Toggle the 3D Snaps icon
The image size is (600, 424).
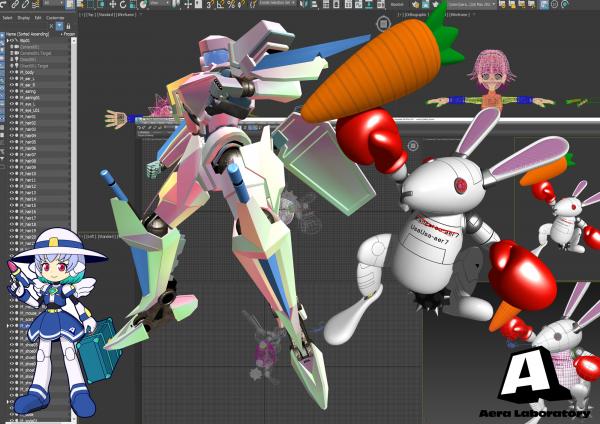pyautogui.click(x=210, y=4)
